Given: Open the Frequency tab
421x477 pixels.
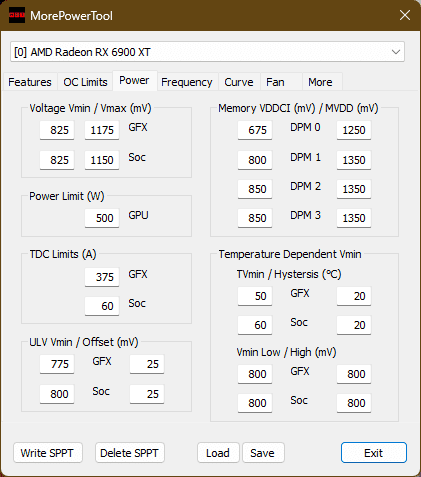Looking at the screenshot, I should 187,82.
